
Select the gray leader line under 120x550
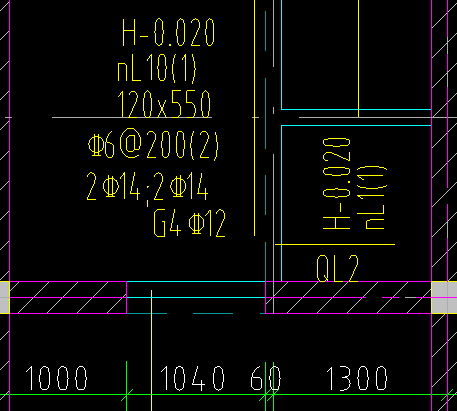132,117
